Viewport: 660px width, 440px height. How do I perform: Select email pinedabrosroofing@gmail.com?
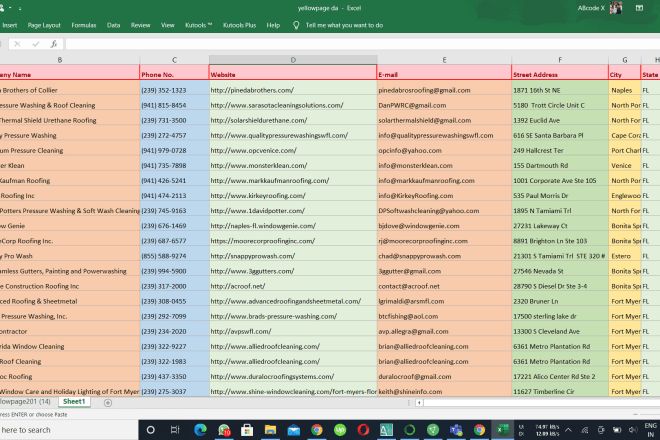click(444, 90)
